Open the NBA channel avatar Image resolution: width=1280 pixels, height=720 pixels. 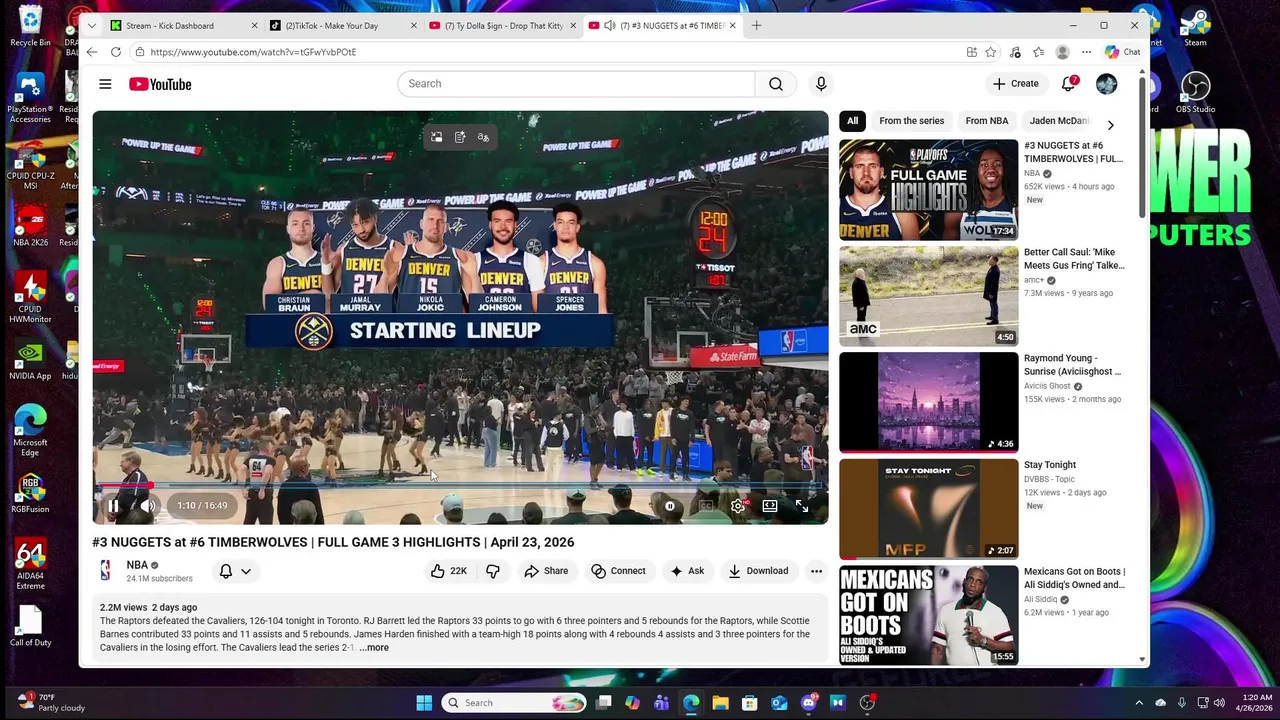click(x=105, y=571)
